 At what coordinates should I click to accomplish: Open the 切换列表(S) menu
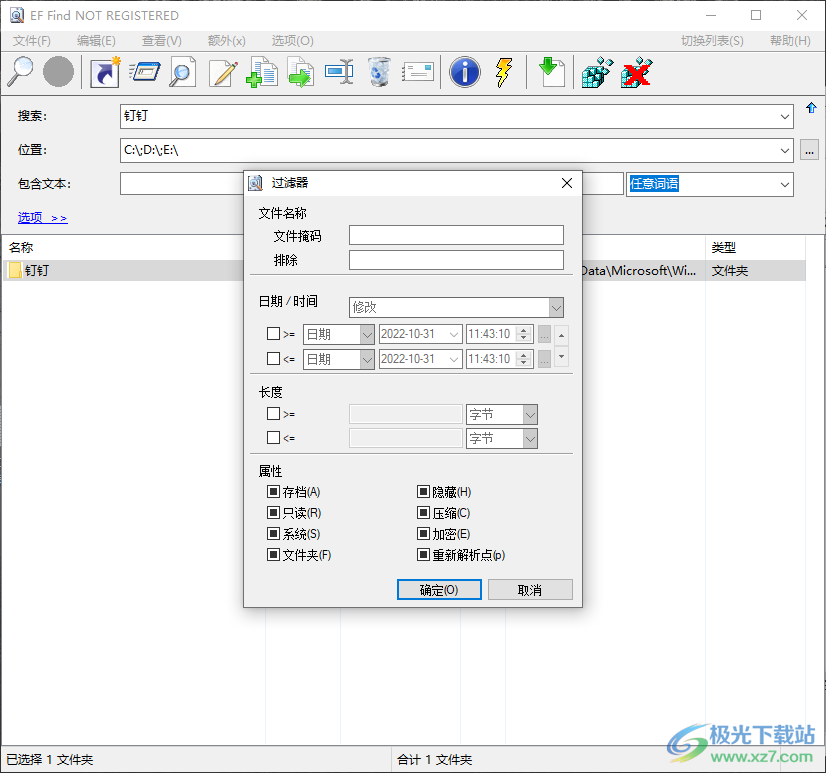[712, 41]
